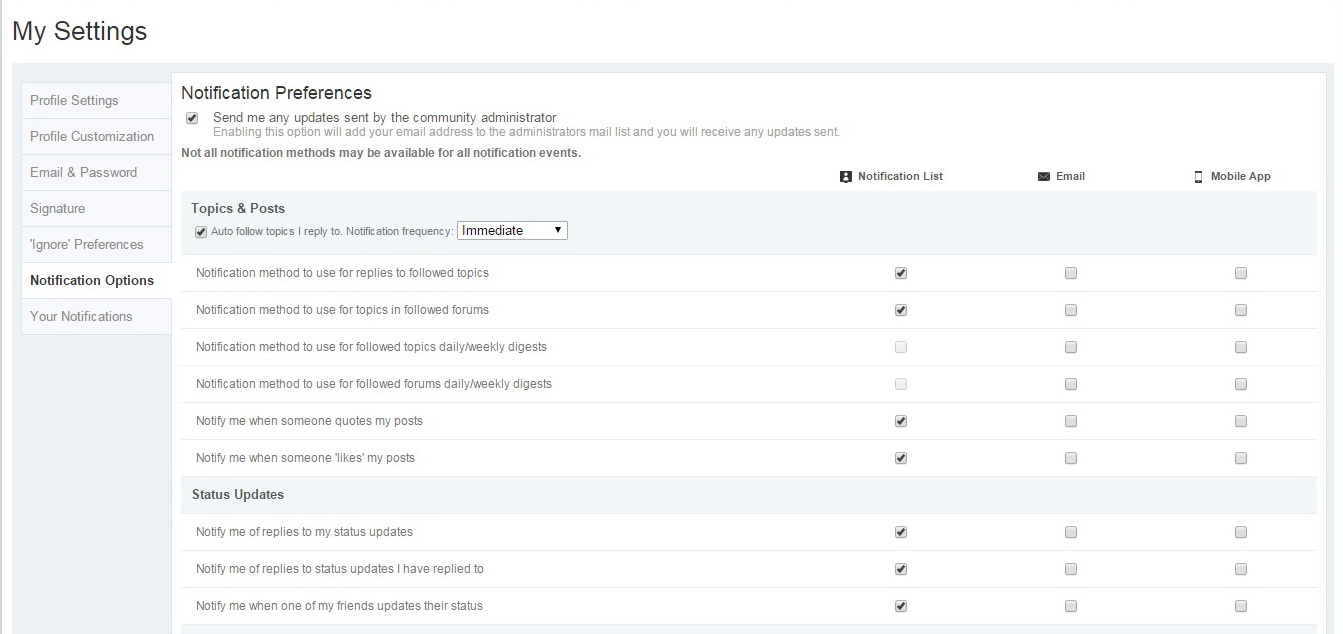Enable Email for replies to followed topics

1071,273
